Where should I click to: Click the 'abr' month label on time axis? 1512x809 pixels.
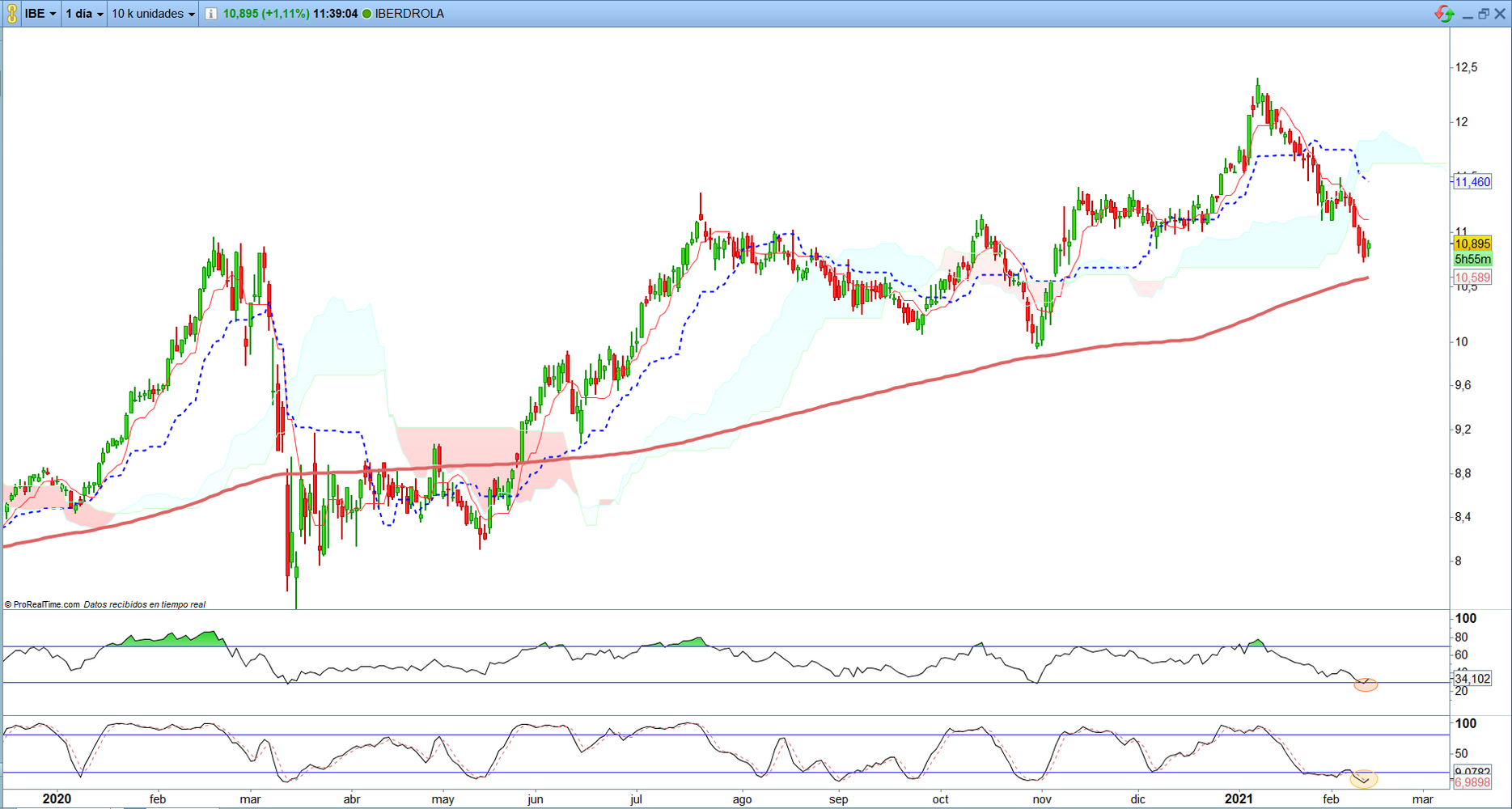click(x=352, y=799)
